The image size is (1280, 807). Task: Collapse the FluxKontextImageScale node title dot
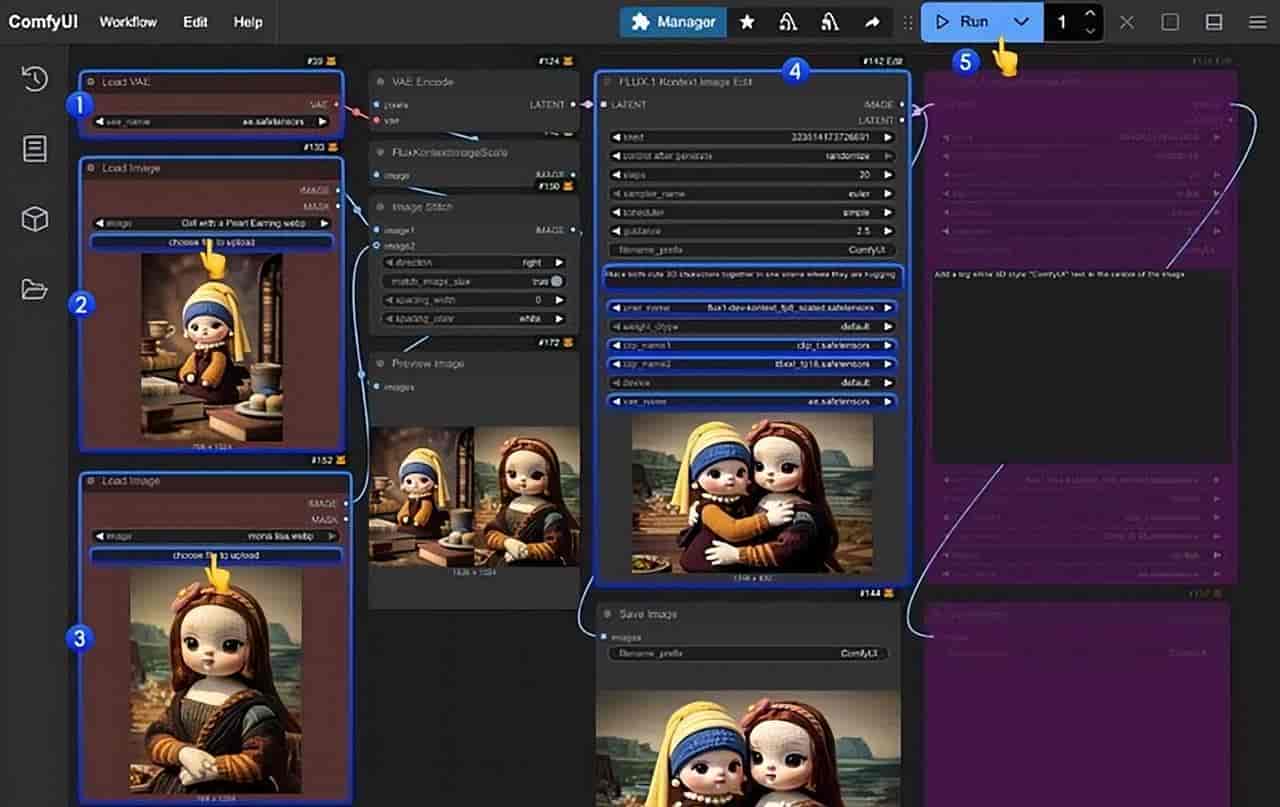[381, 153]
